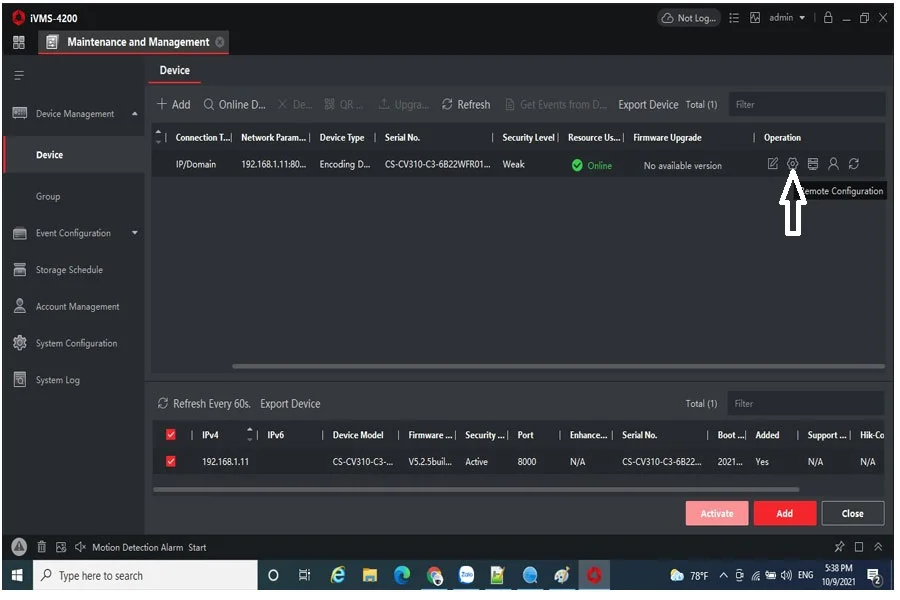
Task: Maximize the alarm panel with the square icon
Action: (x=859, y=547)
